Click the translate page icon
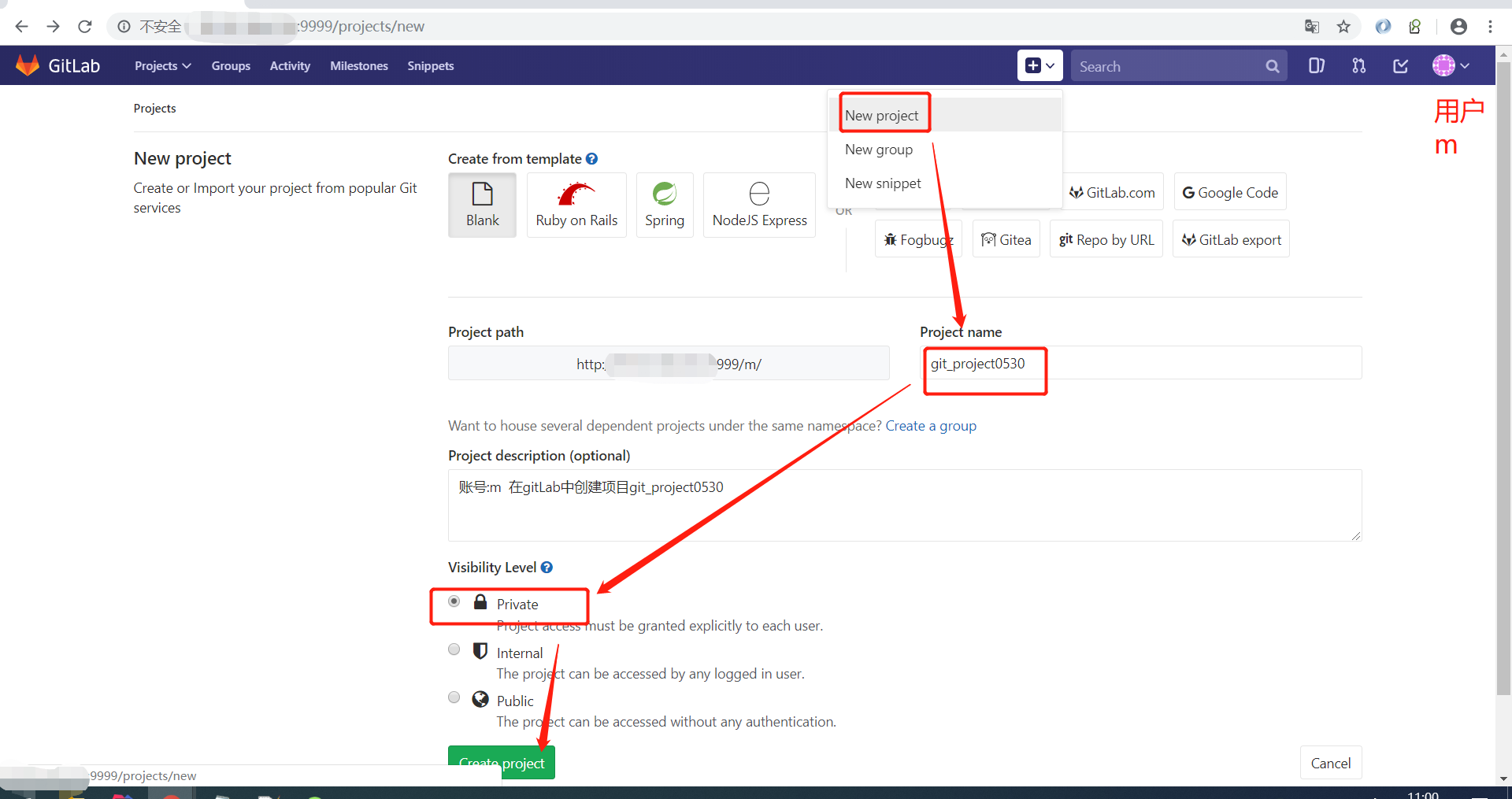 (x=1311, y=26)
